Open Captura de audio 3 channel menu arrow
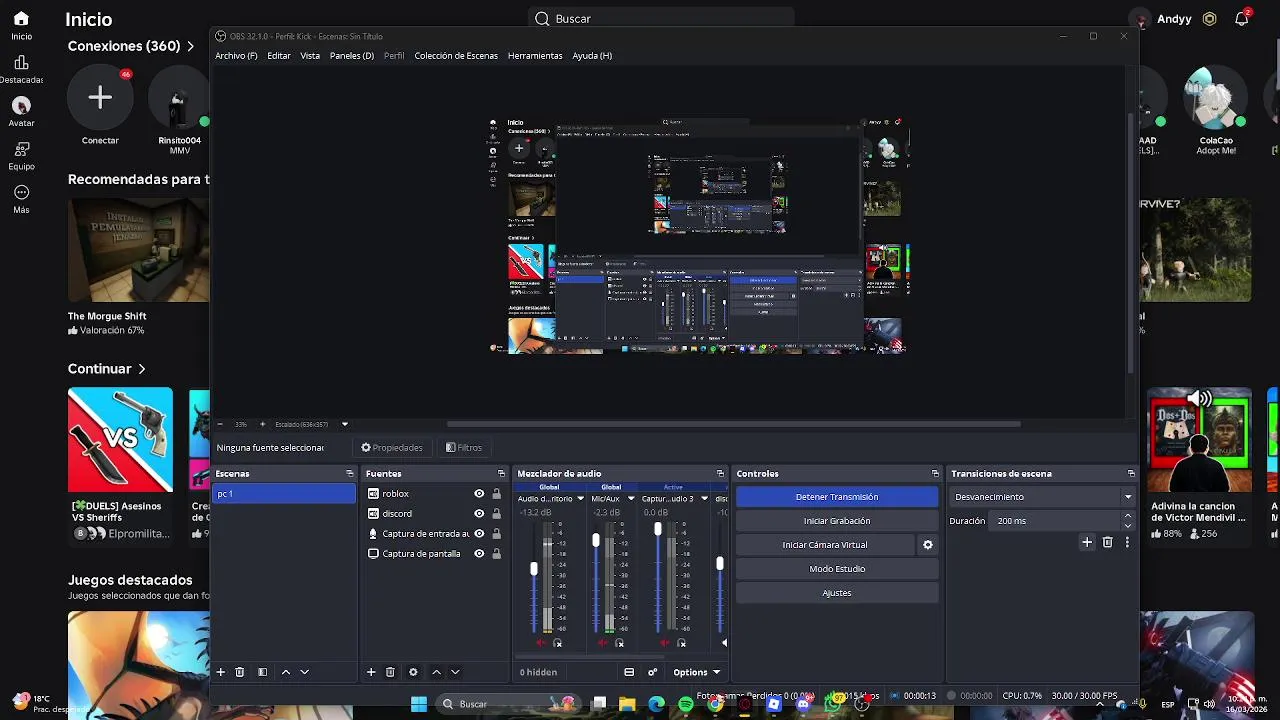This screenshot has height=720, width=1280. [704, 498]
